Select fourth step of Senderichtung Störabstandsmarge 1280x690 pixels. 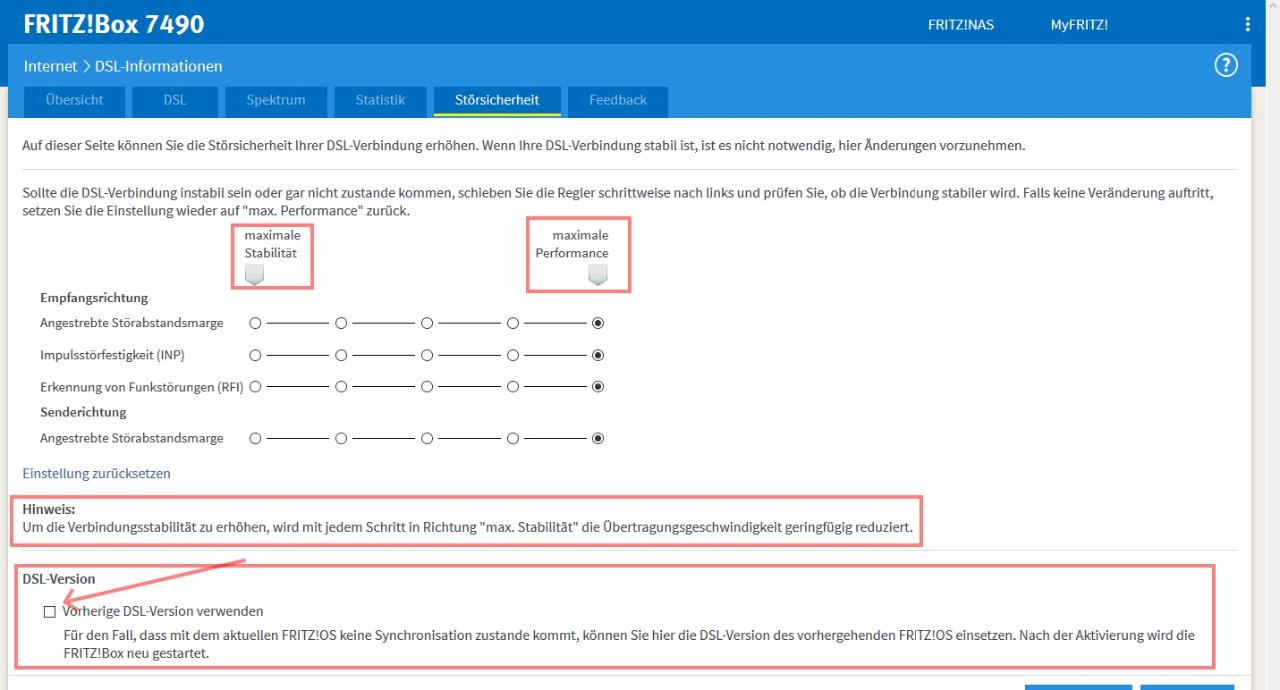click(513, 438)
